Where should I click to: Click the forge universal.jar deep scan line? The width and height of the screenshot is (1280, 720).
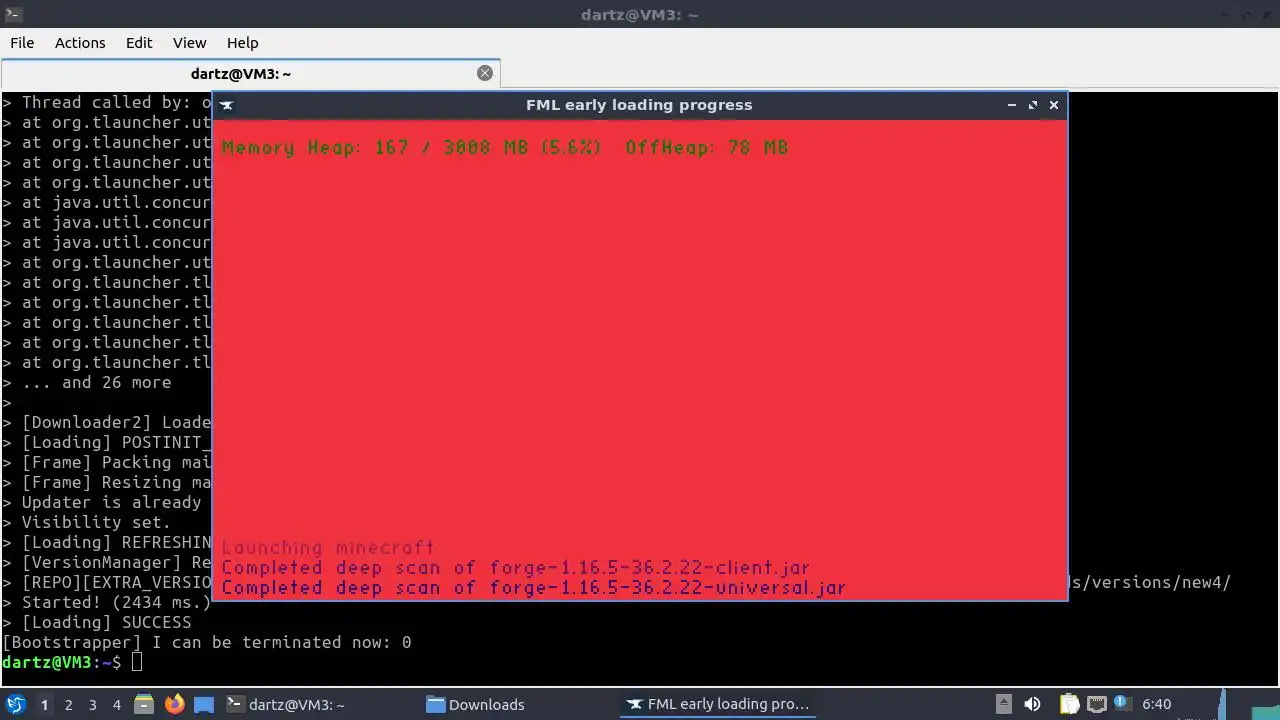coord(534,588)
